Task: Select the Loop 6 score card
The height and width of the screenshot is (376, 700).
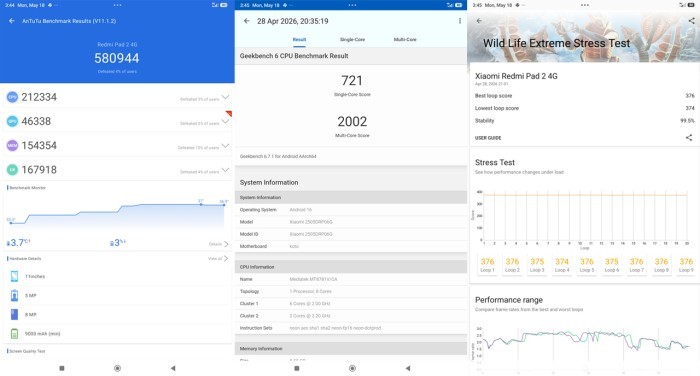Action: point(612,264)
